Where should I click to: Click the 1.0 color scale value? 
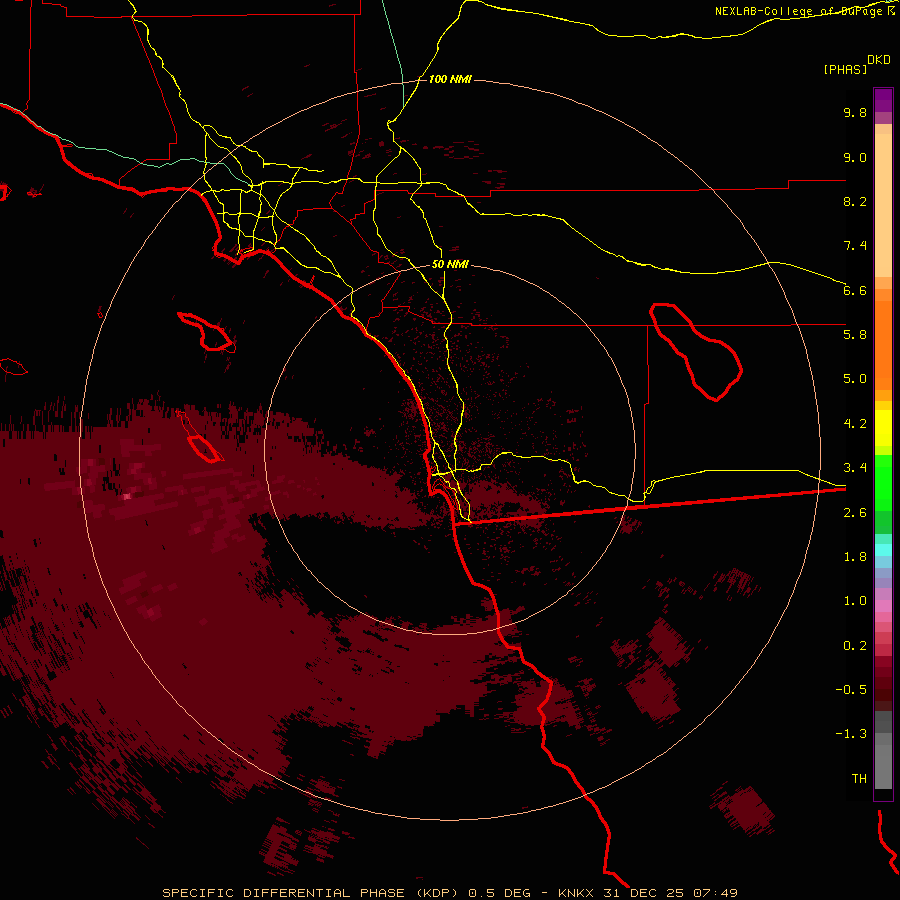(855, 601)
